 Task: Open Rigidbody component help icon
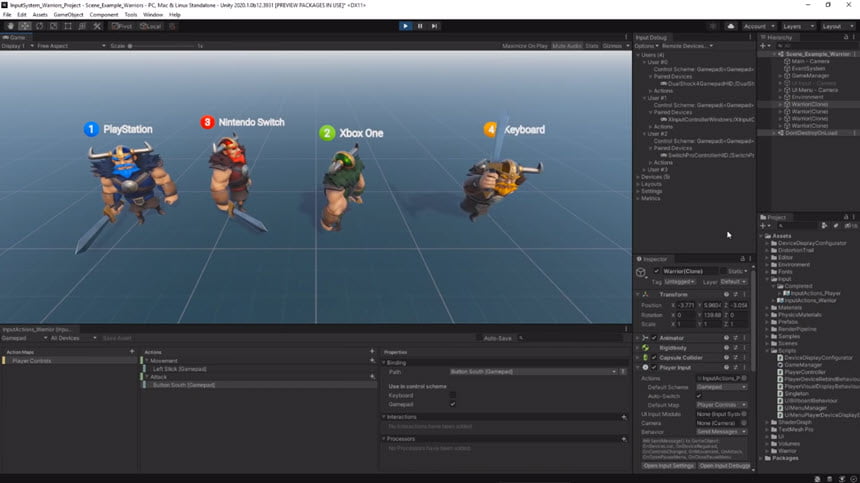tap(726, 348)
